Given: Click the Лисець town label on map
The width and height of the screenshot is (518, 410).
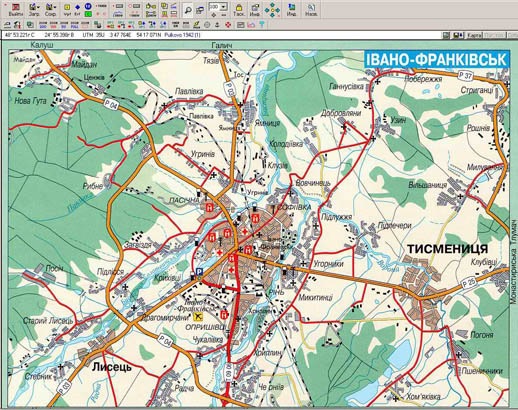Looking at the screenshot, I should tap(112, 367).
